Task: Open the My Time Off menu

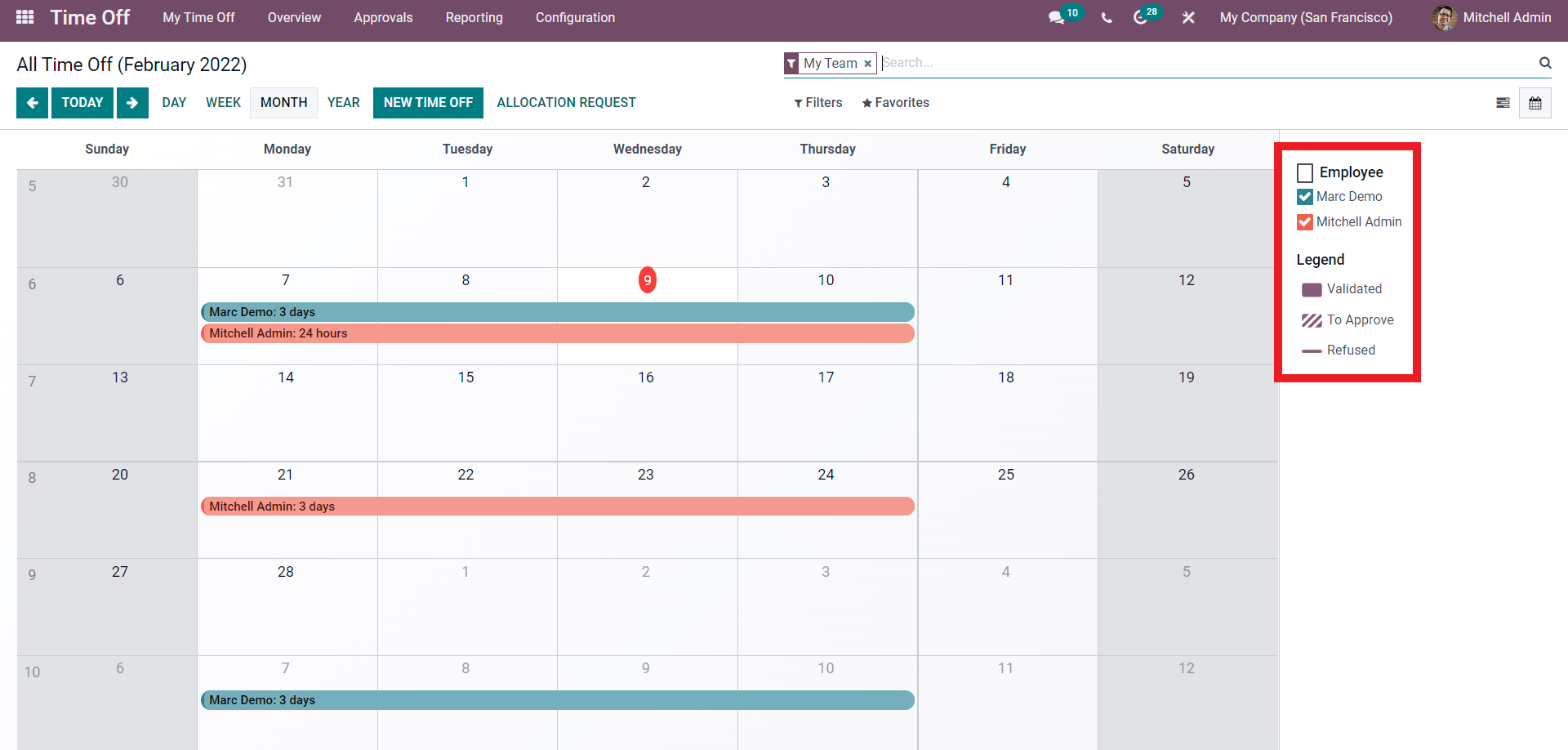Action: point(198,17)
